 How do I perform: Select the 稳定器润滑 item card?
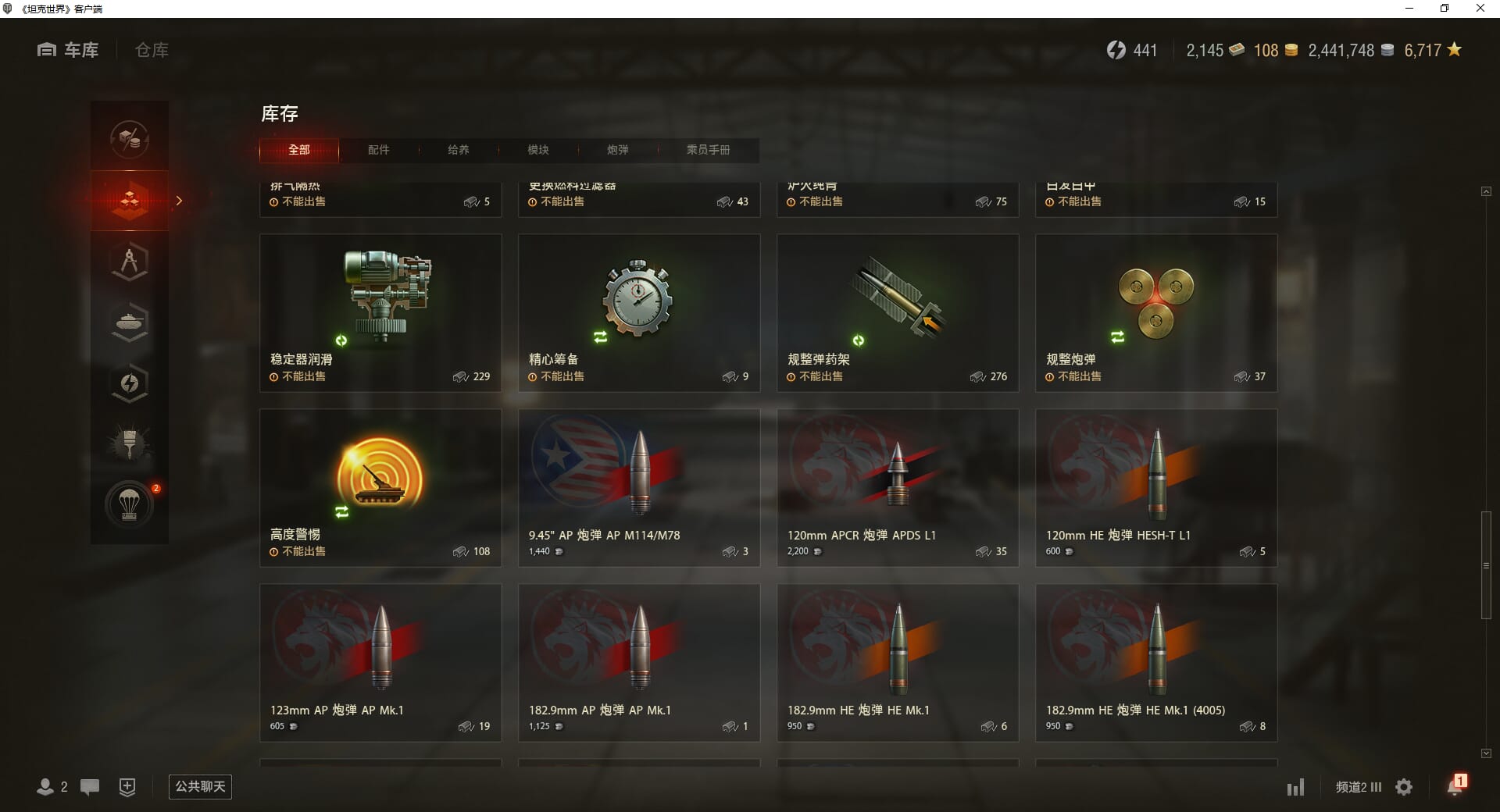[380, 313]
